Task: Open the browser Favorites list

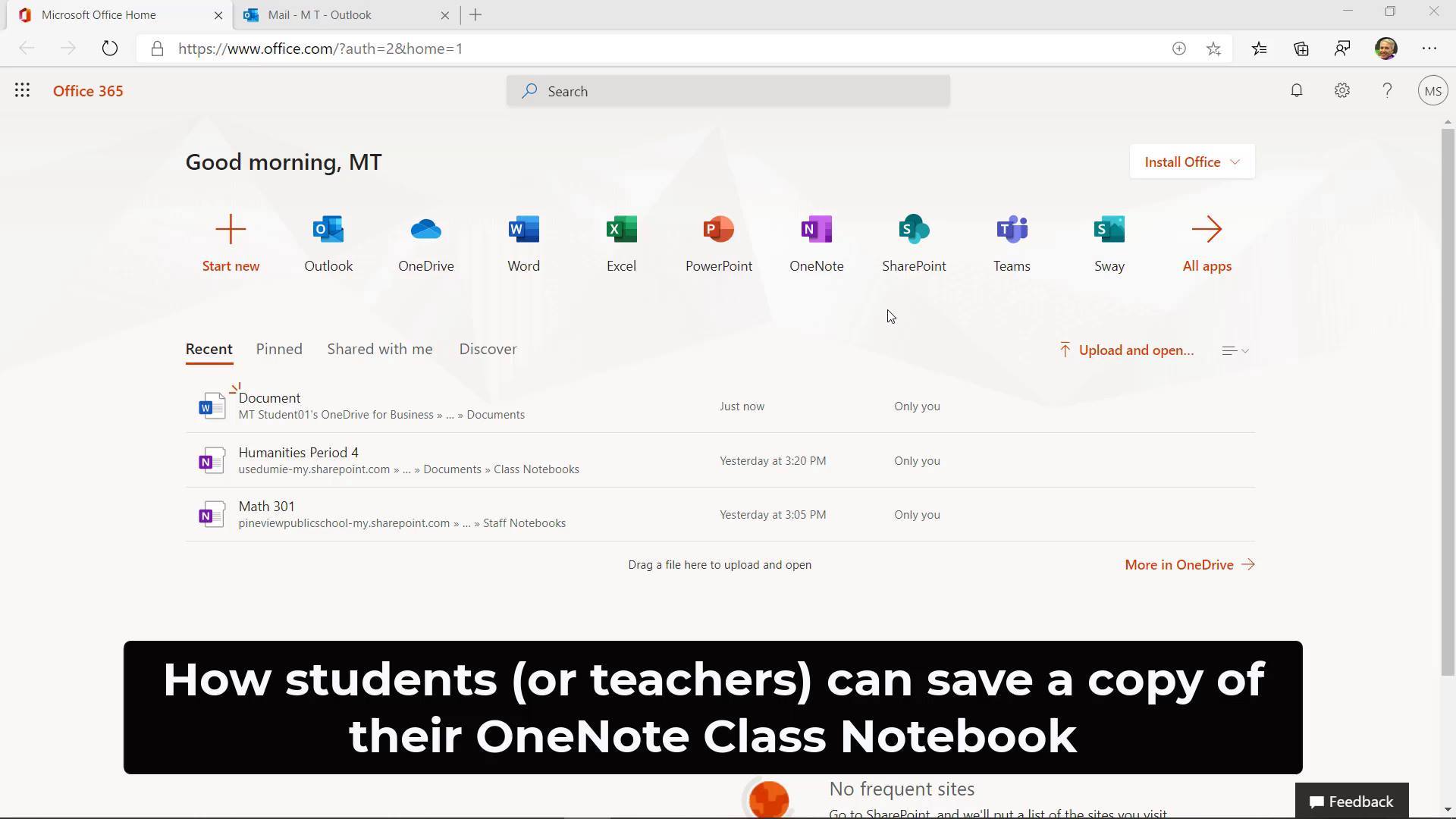Action: click(1260, 49)
